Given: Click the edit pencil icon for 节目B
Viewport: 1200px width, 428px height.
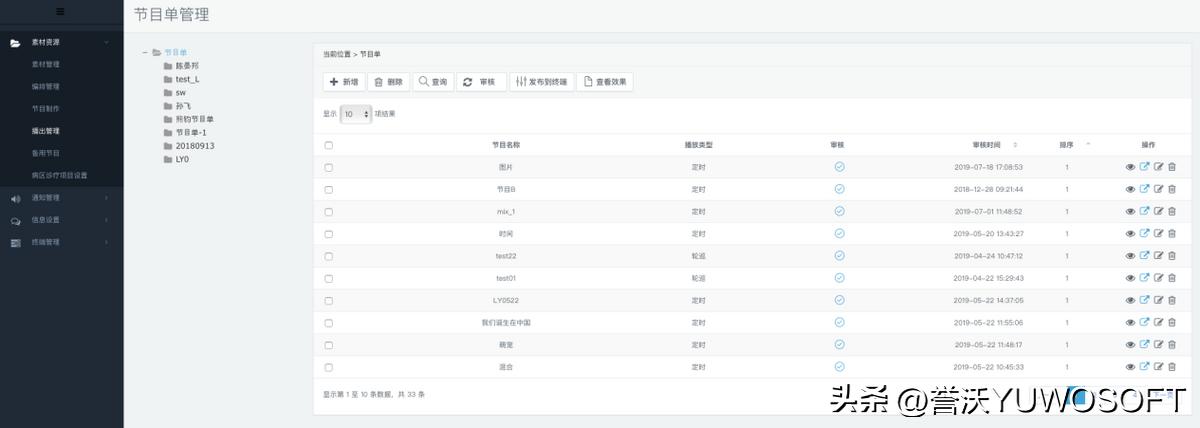Looking at the screenshot, I should click(x=1158, y=189).
